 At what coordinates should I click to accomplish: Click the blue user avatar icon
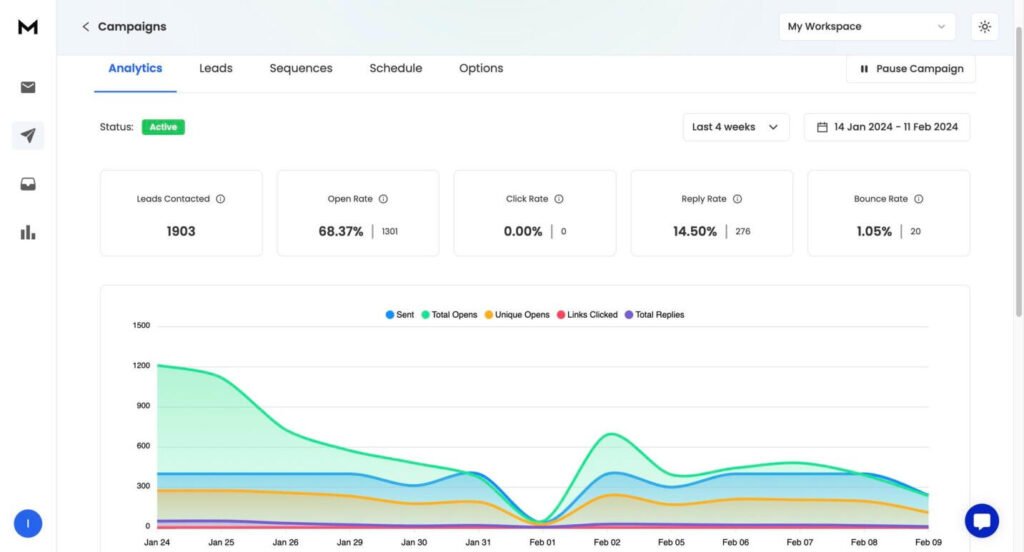28,523
